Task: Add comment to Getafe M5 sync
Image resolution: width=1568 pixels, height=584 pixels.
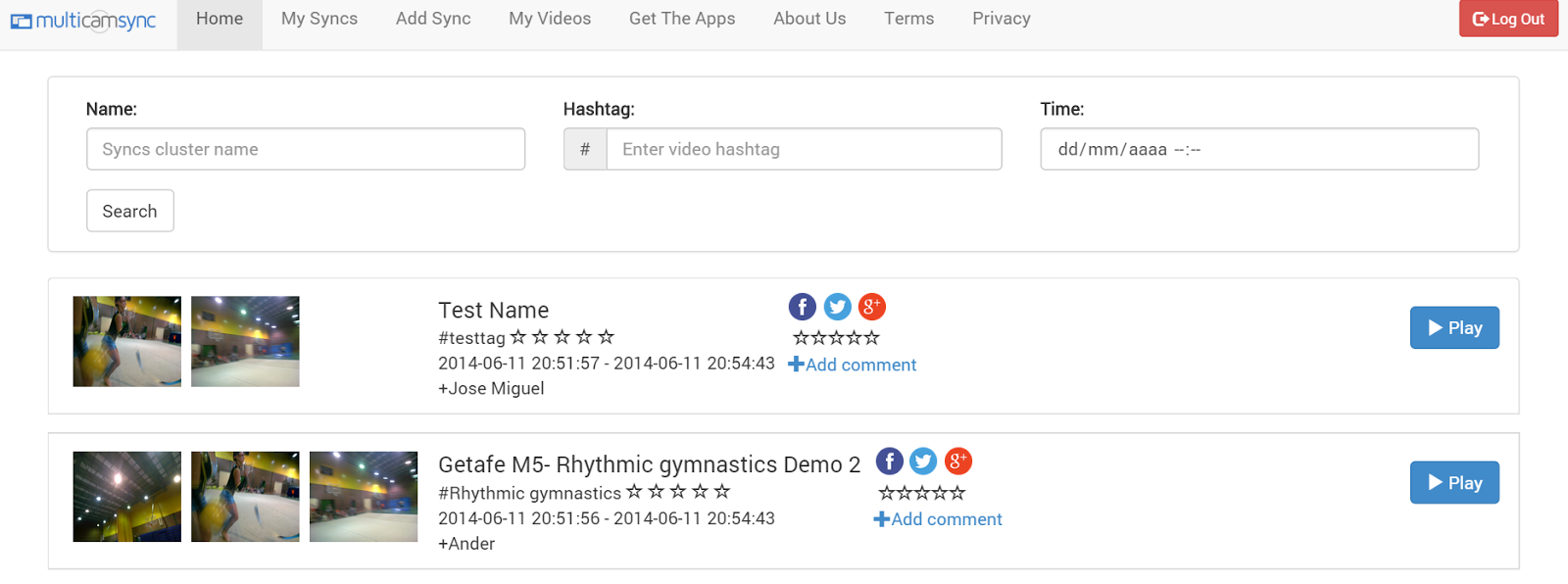Action: (938, 519)
